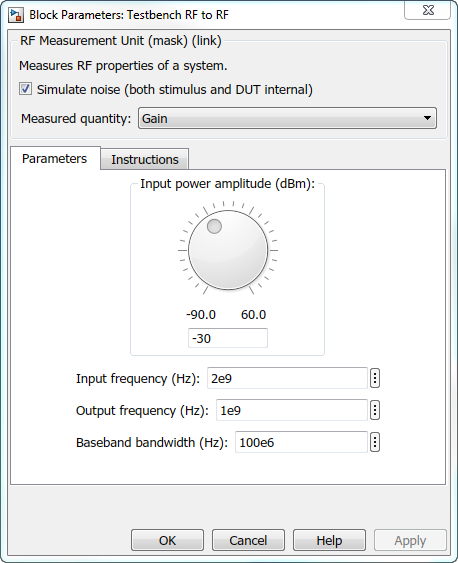Image resolution: width=458 pixels, height=563 pixels.
Task: Click the 'Measures RF properties of a system.' text
Action: pos(123,66)
